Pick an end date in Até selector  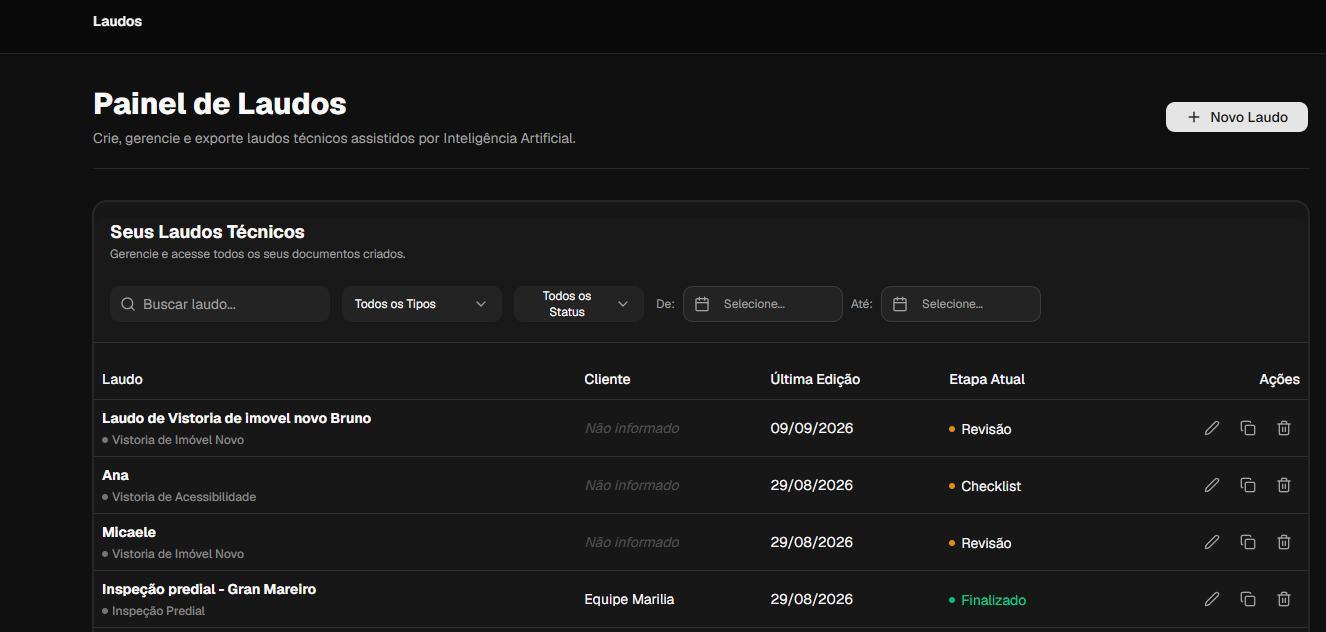click(x=961, y=304)
